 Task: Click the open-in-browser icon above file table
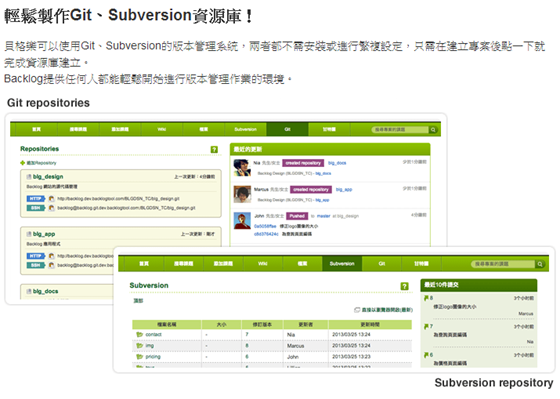357,310
